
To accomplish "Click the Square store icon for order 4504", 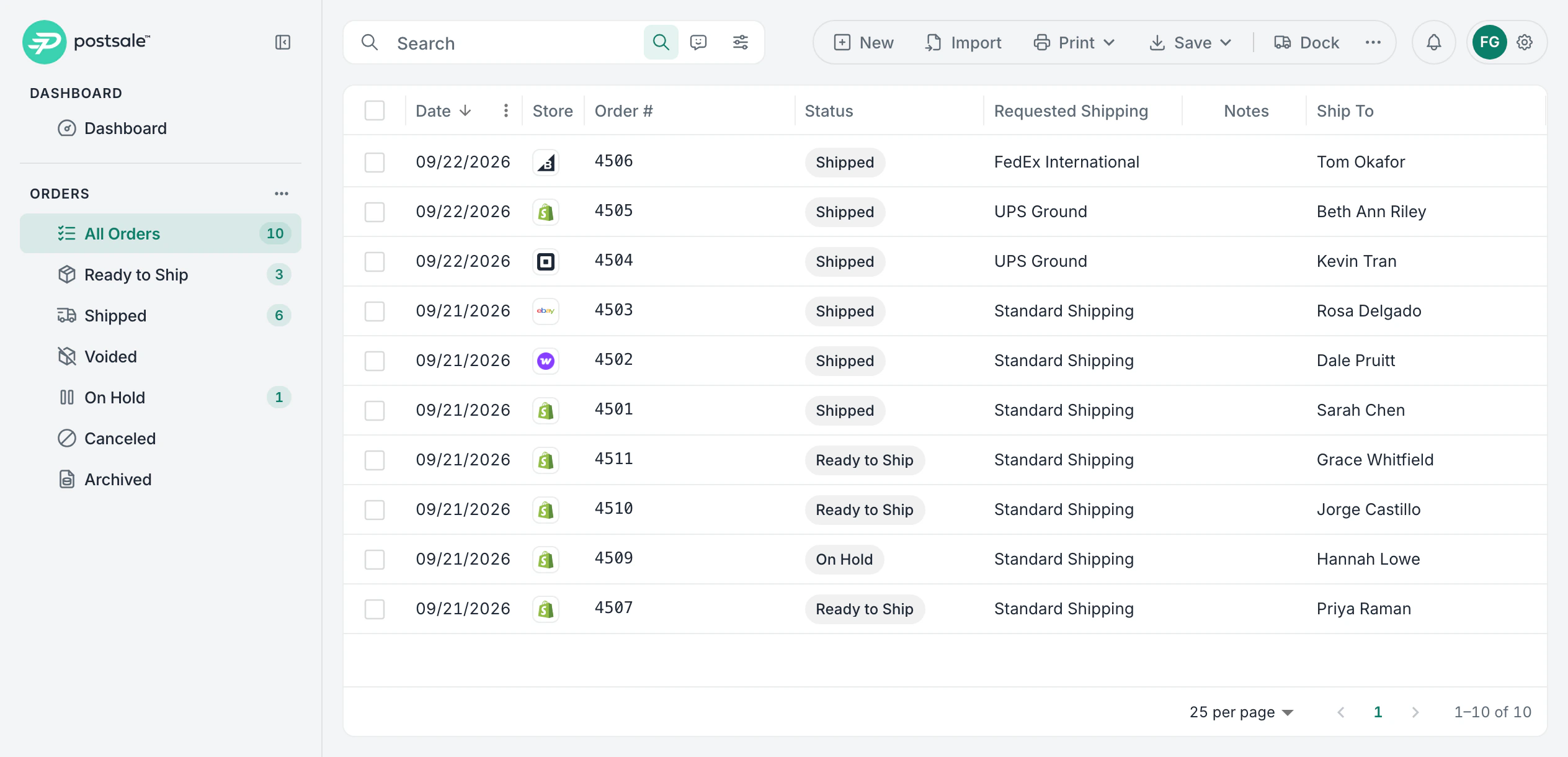I will click(546, 262).
